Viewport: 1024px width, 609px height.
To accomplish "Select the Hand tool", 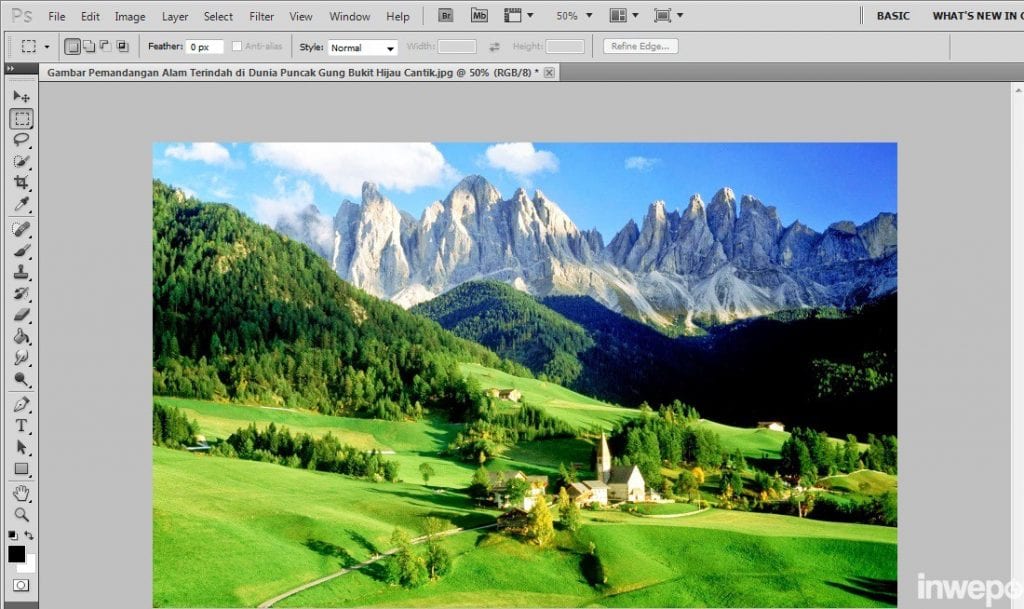I will (21, 493).
